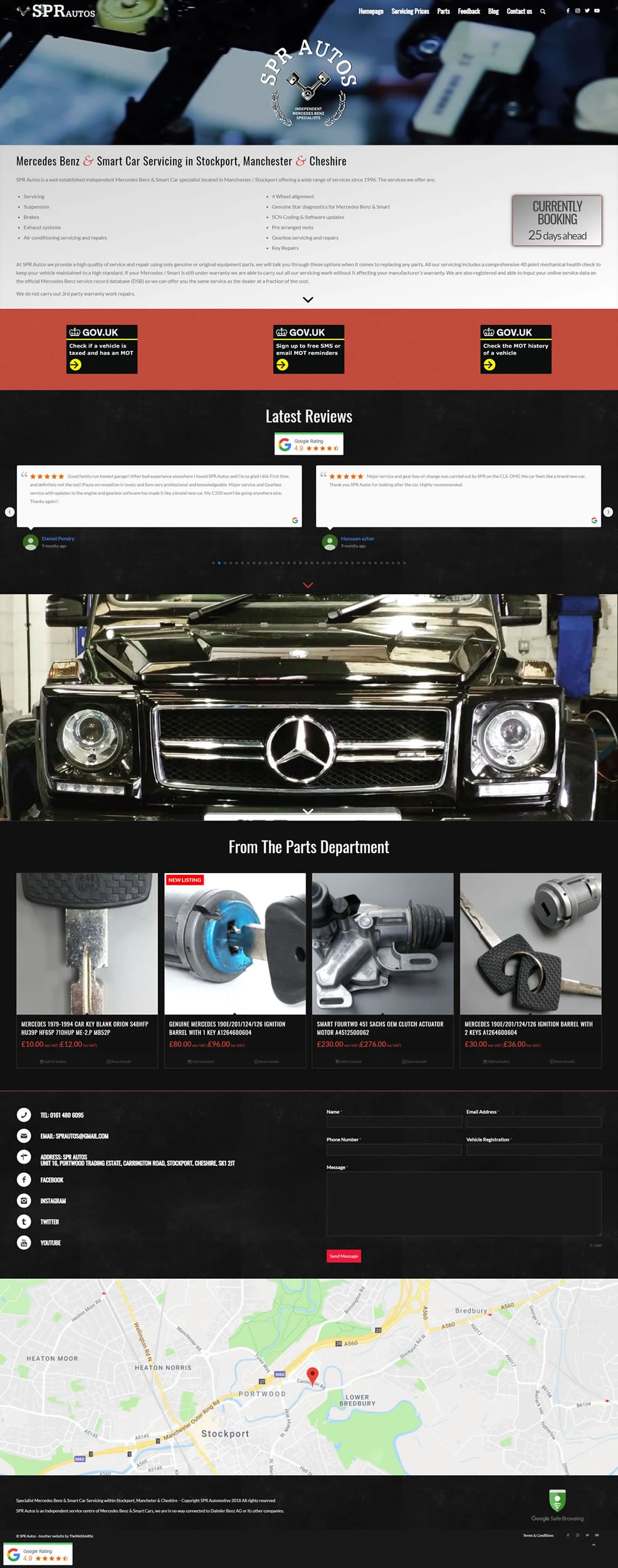Click the white down chevron on the Mercedes photo
Viewport: 618px width, 1568px height.
(x=308, y=812)
